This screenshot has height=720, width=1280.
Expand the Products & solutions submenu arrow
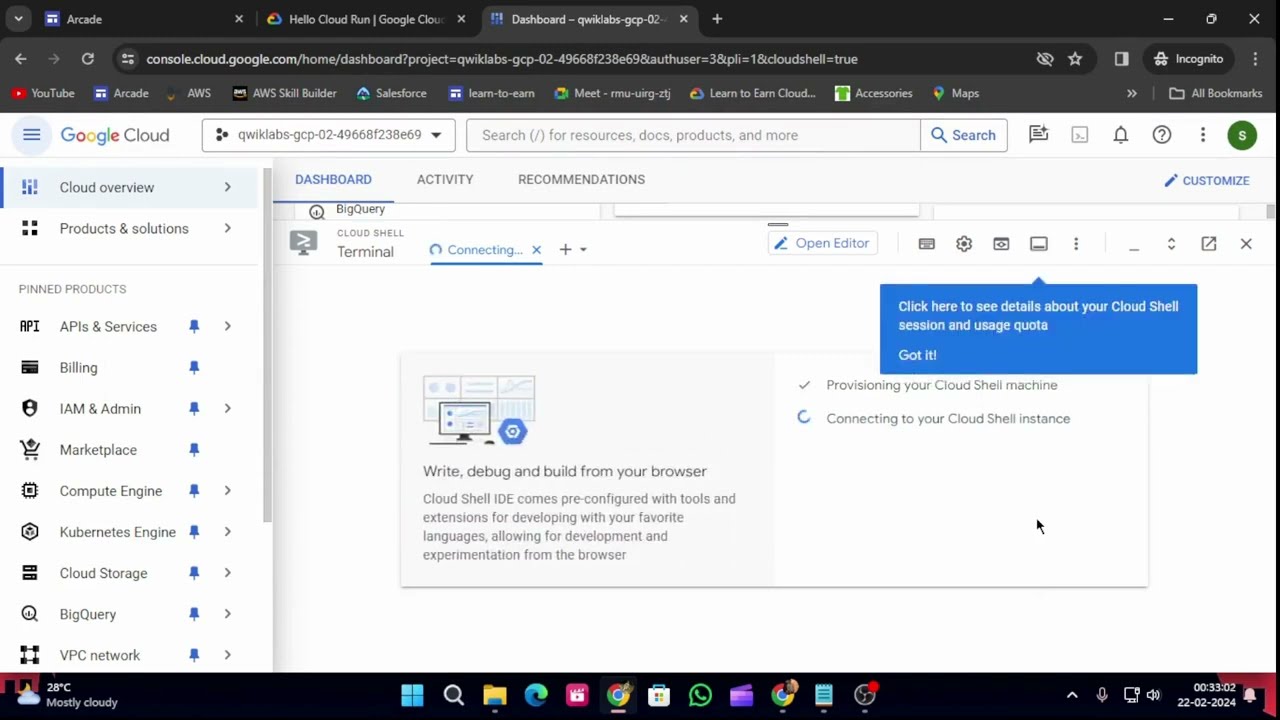tap(227, 228)
